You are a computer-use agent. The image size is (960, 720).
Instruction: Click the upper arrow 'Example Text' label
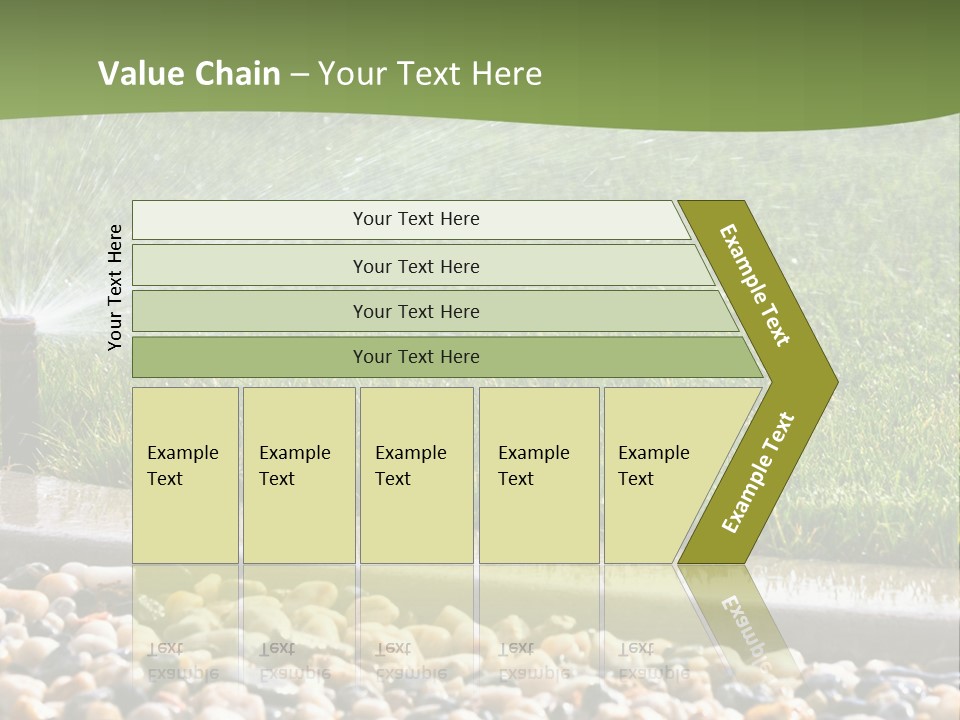tap(754, 285)
